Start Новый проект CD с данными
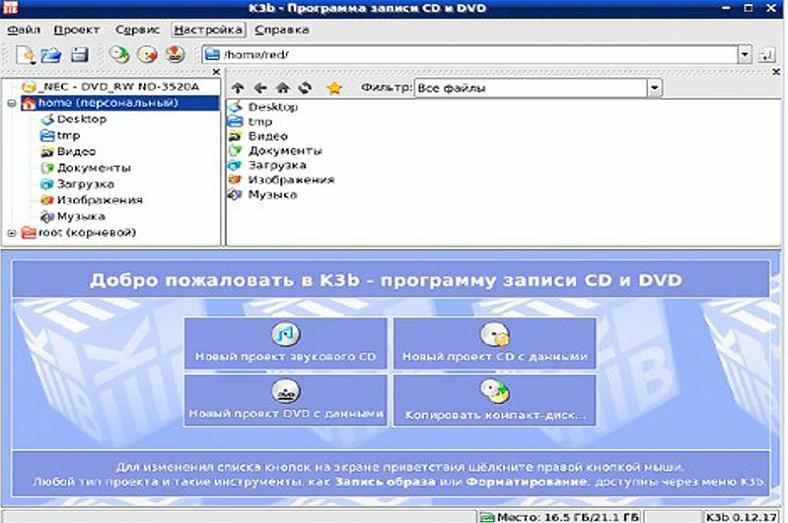 click(495, 344)
